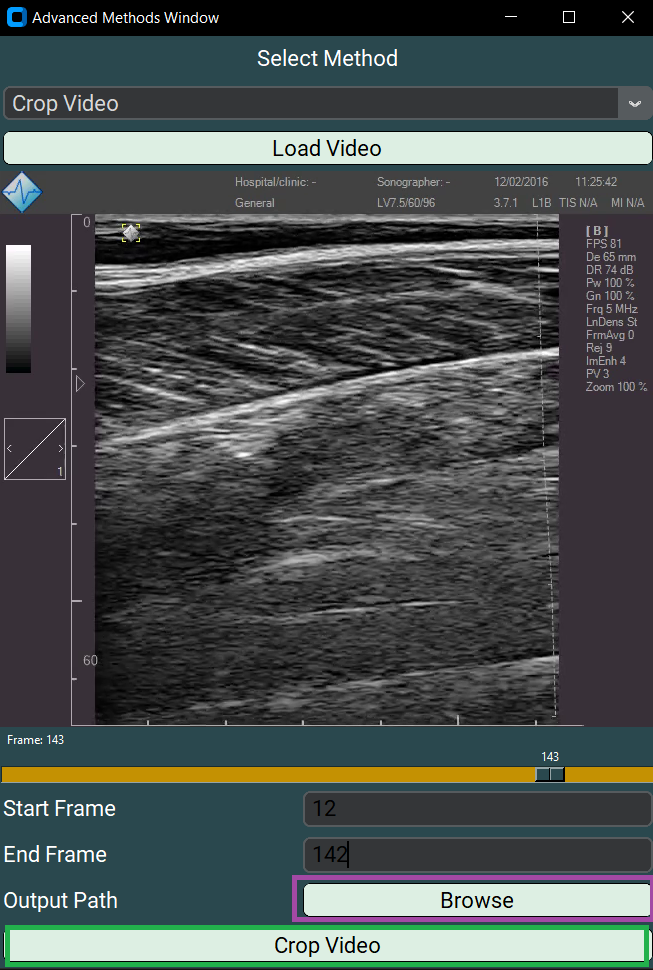Focus the End Frame input field
Viewport: 653px width, 970px height.
pos(477,855)
